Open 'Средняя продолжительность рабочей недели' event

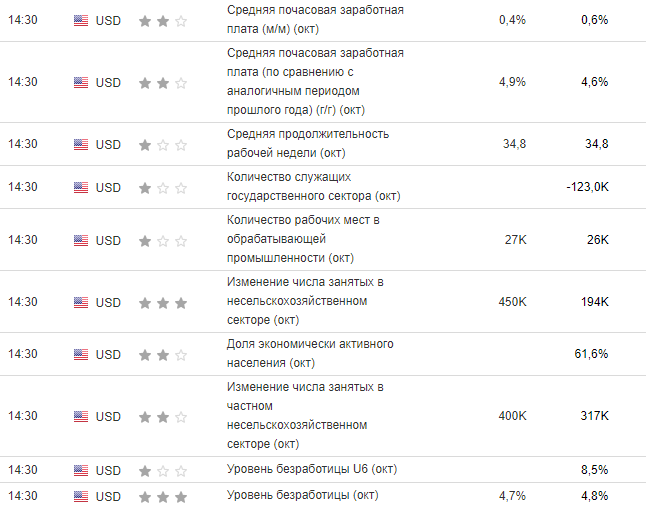coord(308,143)
